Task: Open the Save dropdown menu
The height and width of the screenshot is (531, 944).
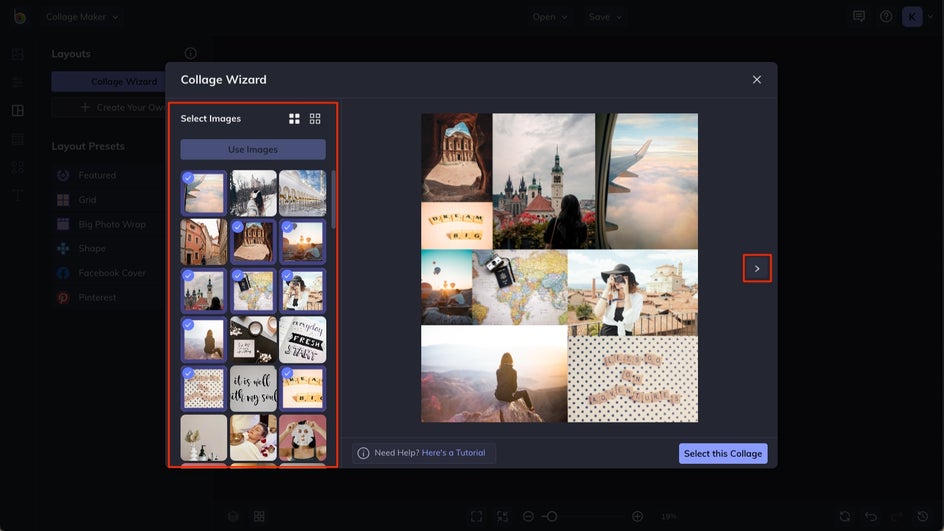Action: pos(605,17)
